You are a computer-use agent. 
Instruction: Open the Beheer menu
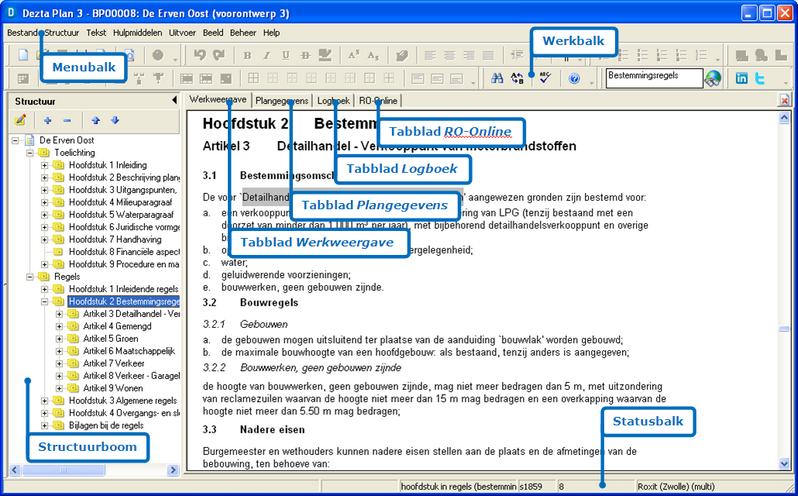(243, 33)
